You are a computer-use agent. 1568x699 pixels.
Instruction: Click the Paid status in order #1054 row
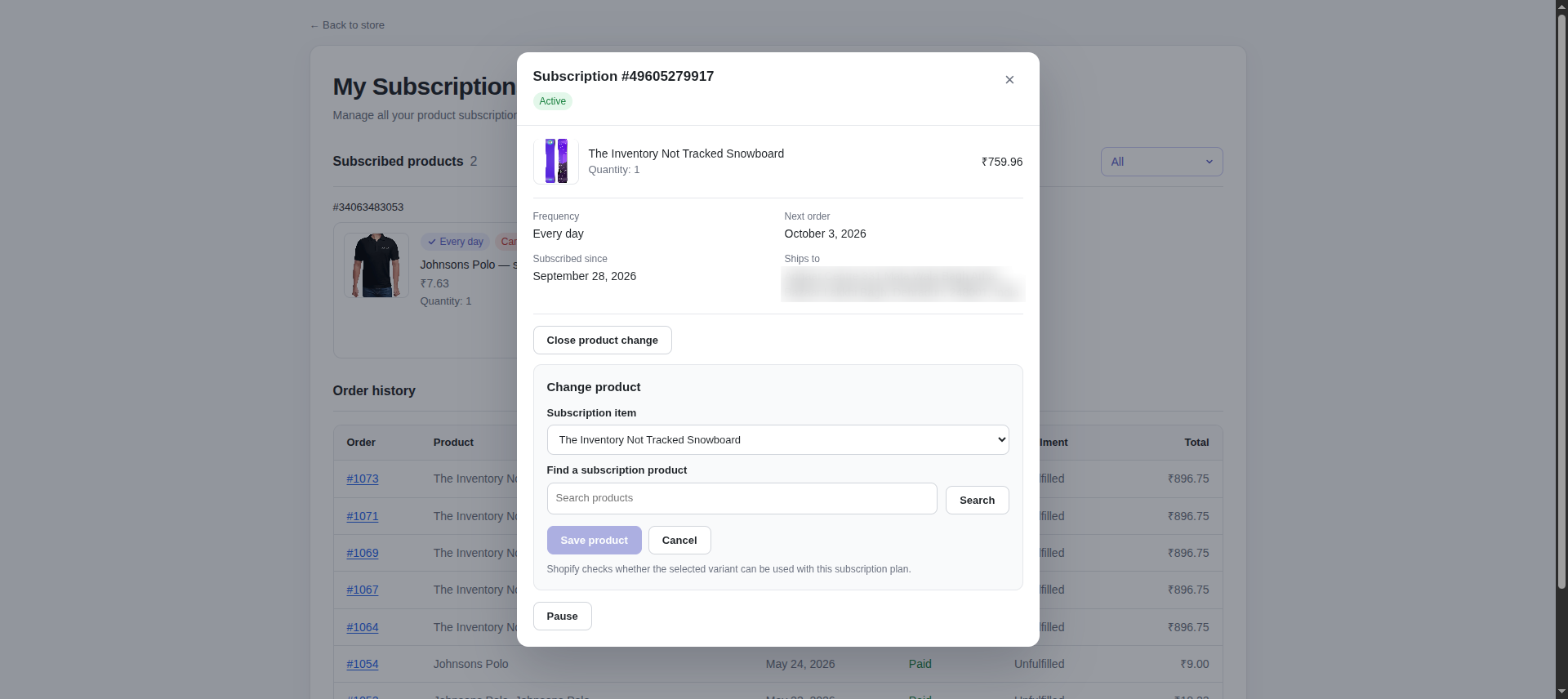click(x=920, y=665)
